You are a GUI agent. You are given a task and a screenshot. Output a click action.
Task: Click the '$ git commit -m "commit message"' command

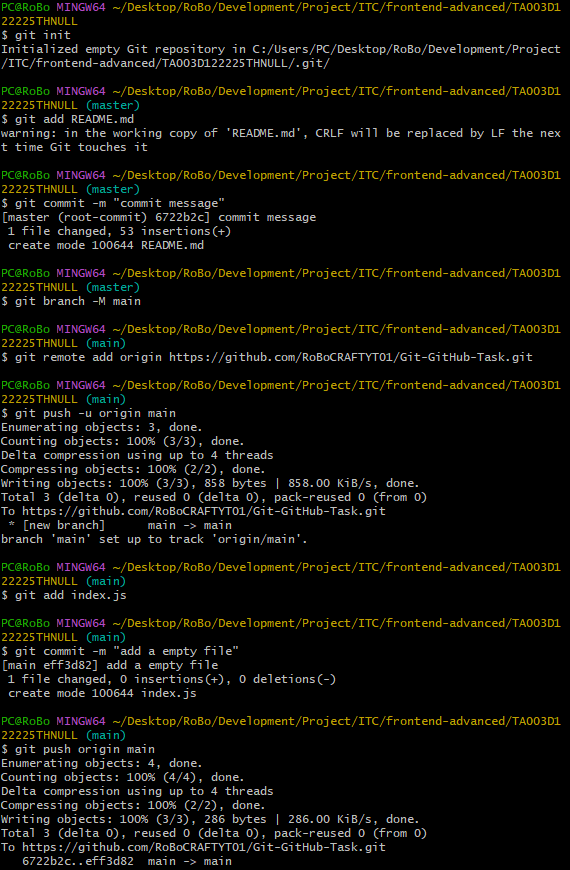point(113,203)
